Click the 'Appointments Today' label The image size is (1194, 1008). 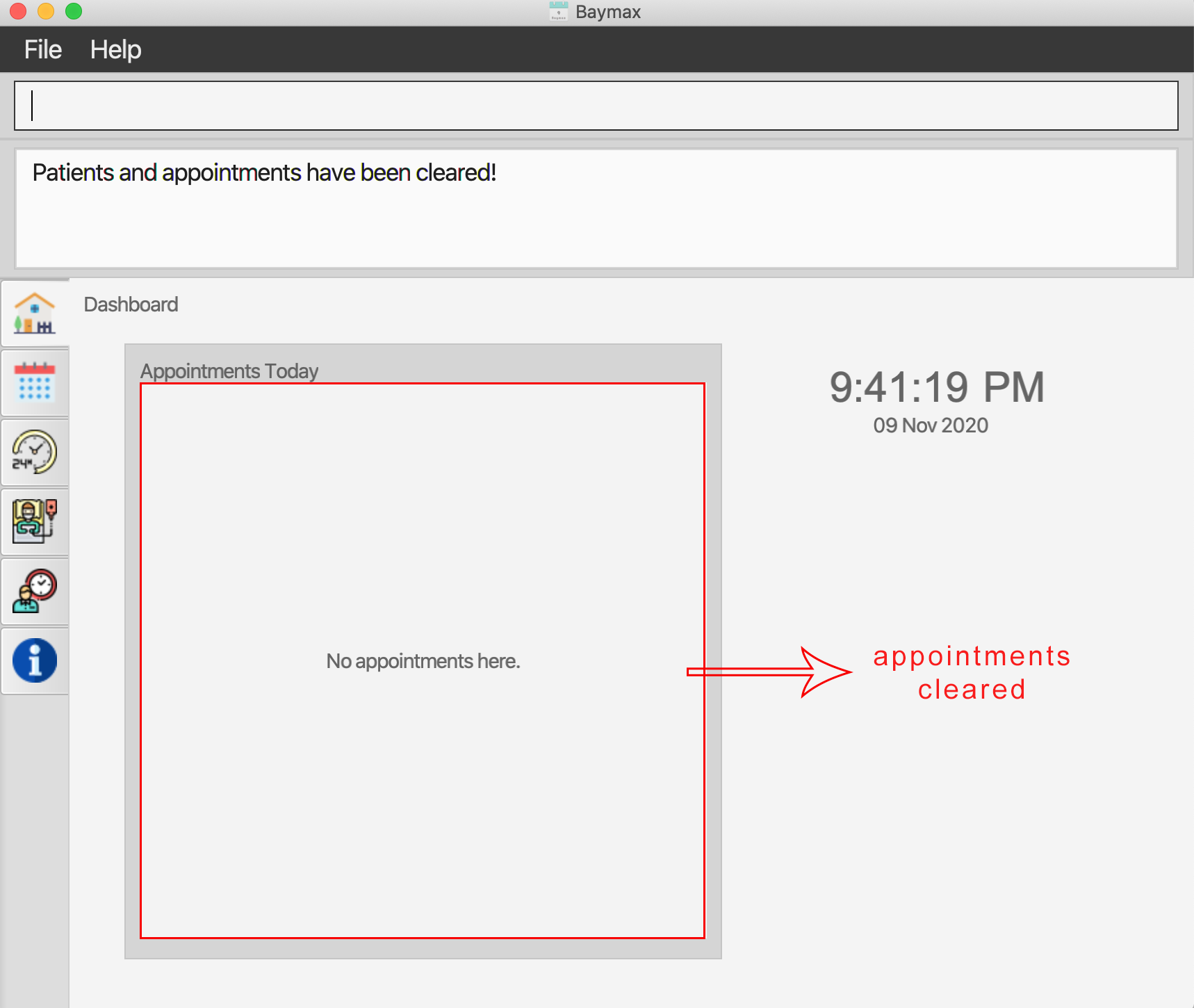229,371
